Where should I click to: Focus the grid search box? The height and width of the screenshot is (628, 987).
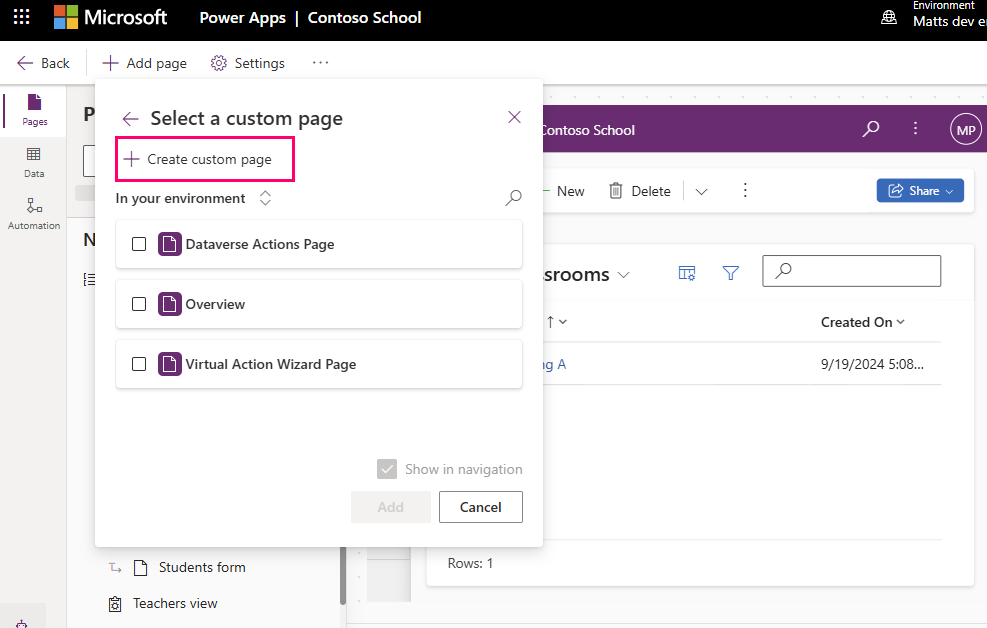pyautogui.click(x=852, y=271)
